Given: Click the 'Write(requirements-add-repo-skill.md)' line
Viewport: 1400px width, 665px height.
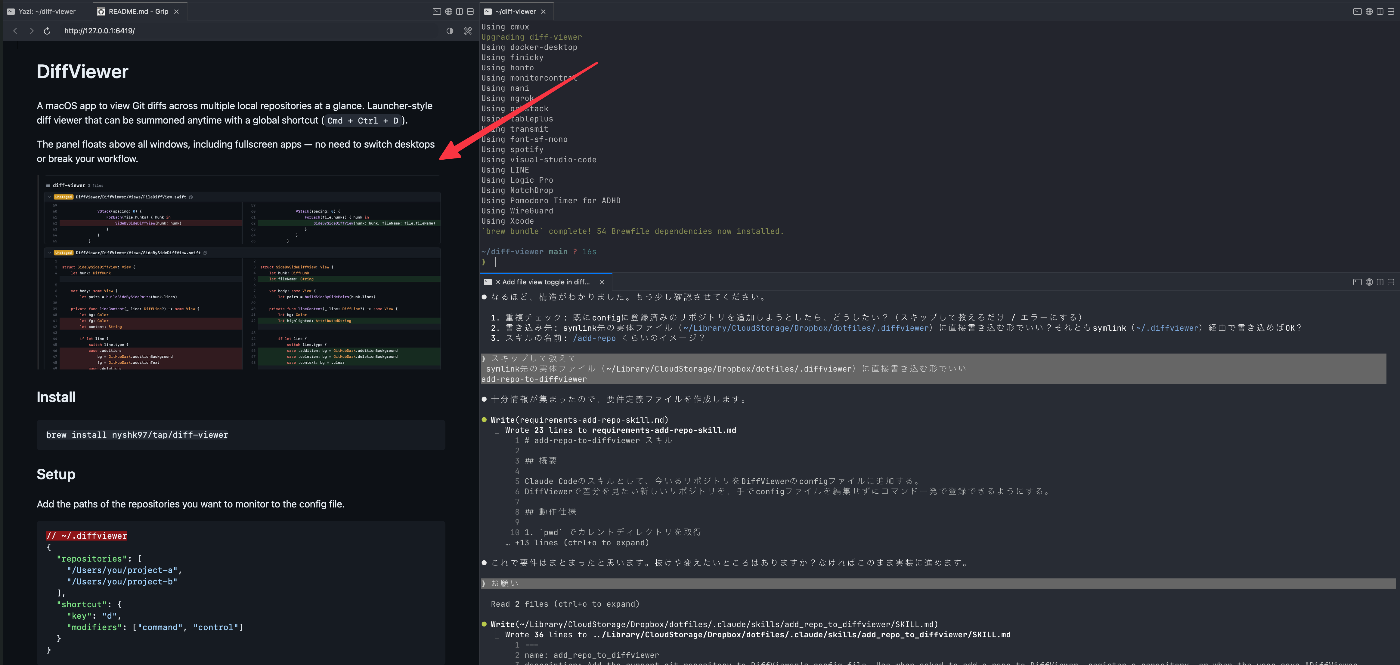Looking at the screenshot, I should [x=579, y=419].
